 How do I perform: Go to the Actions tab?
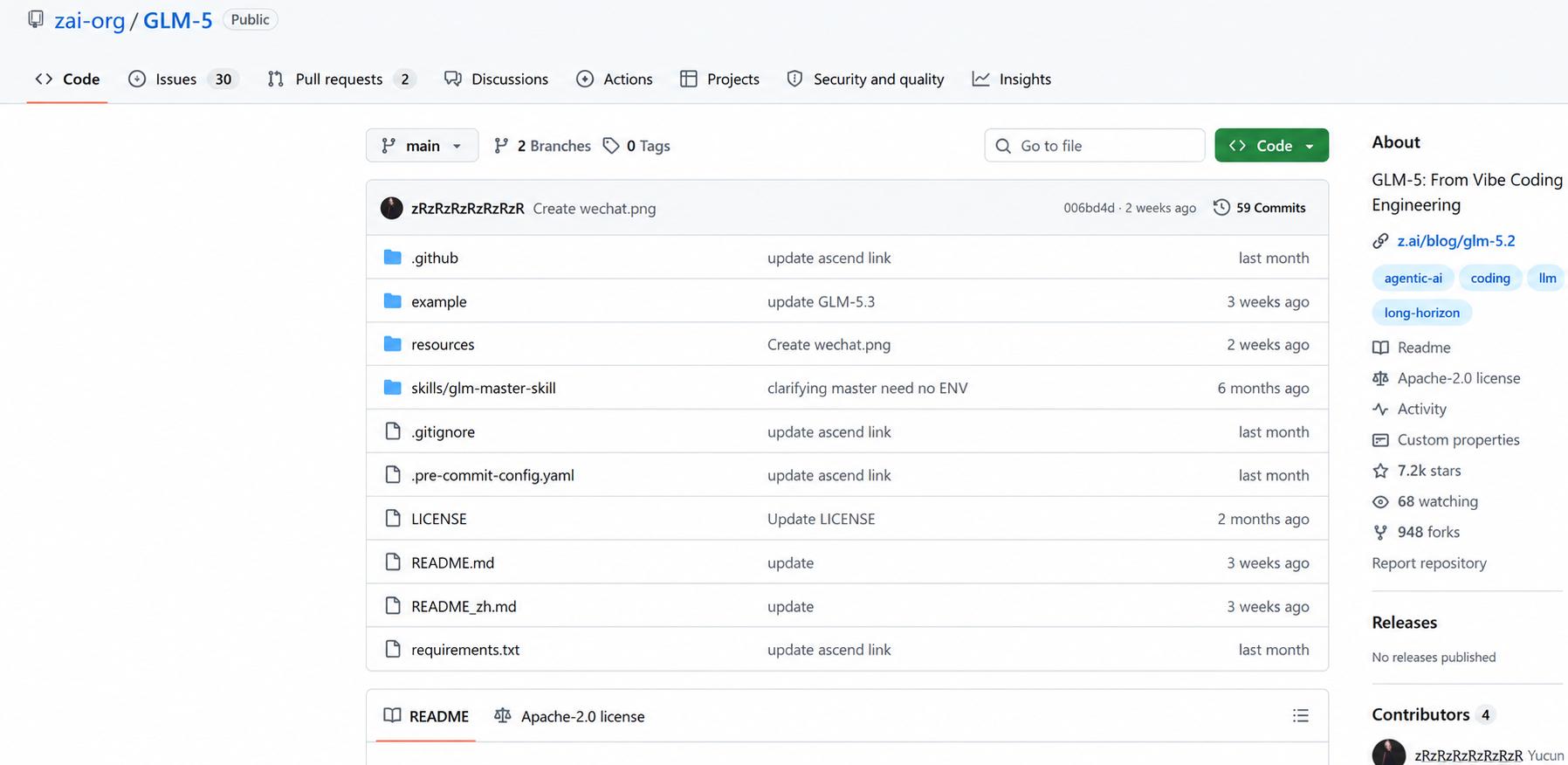pos(615,79)
